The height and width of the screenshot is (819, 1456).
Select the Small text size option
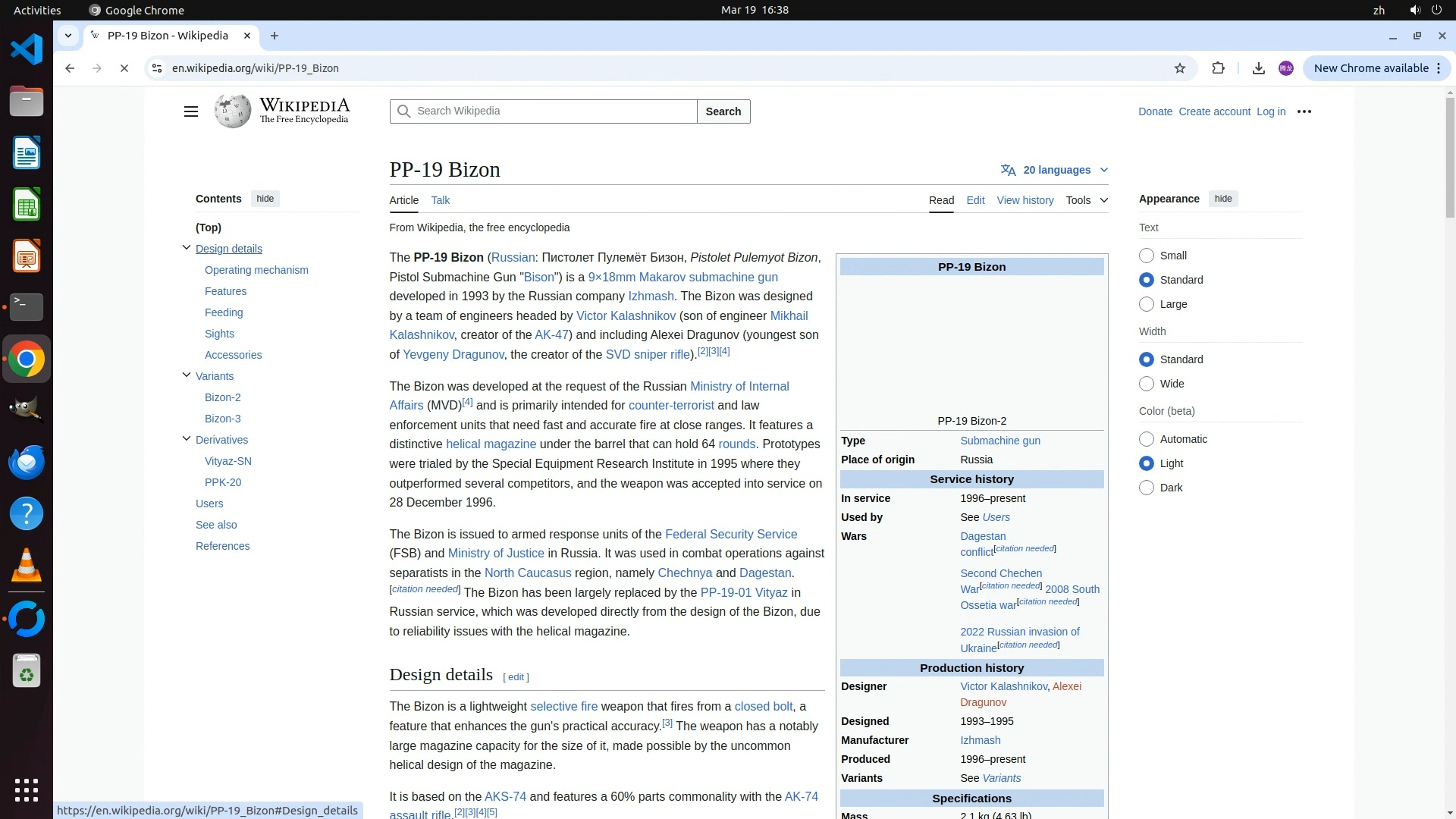[x=1146, y=256]
